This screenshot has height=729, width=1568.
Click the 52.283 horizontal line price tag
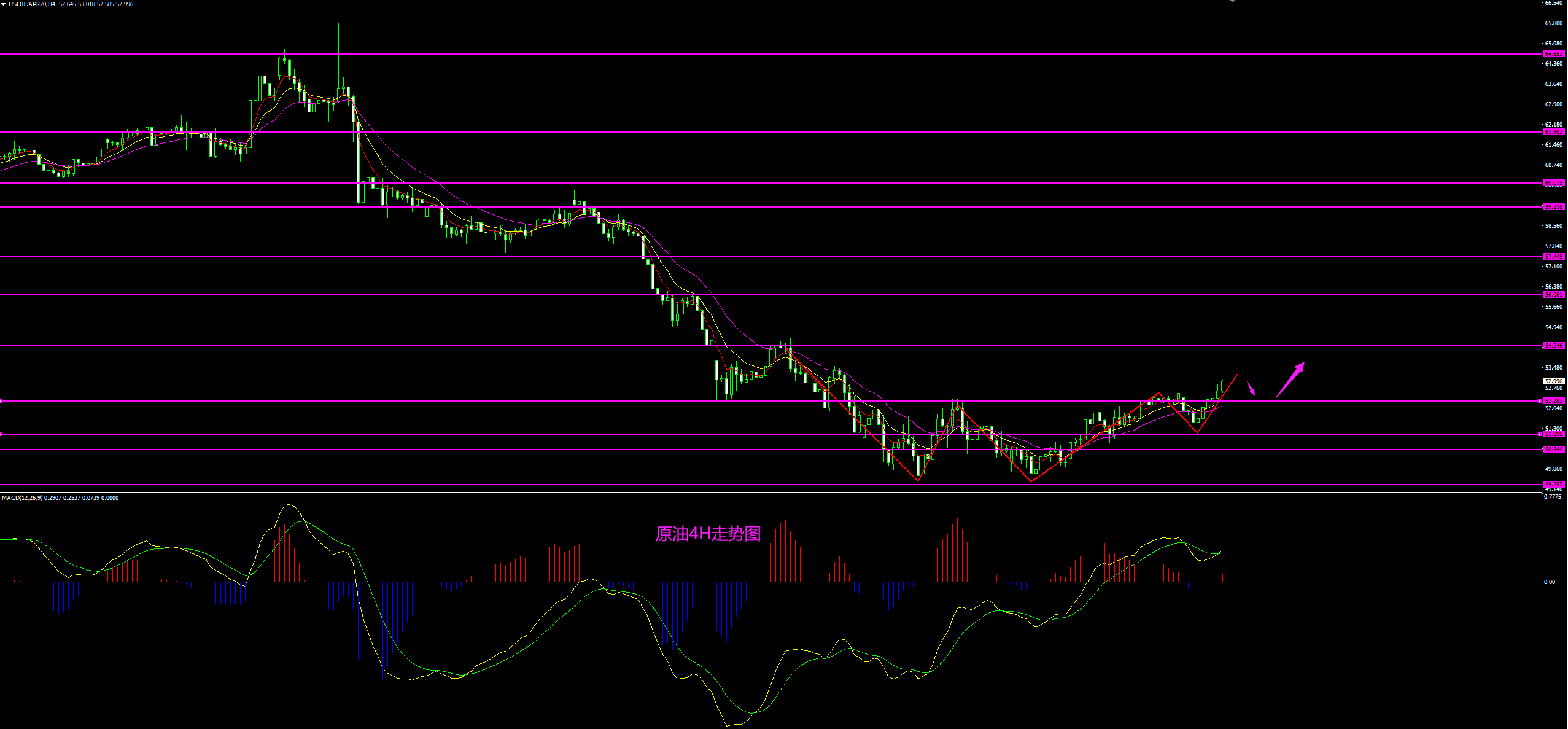pos(1554,401)
